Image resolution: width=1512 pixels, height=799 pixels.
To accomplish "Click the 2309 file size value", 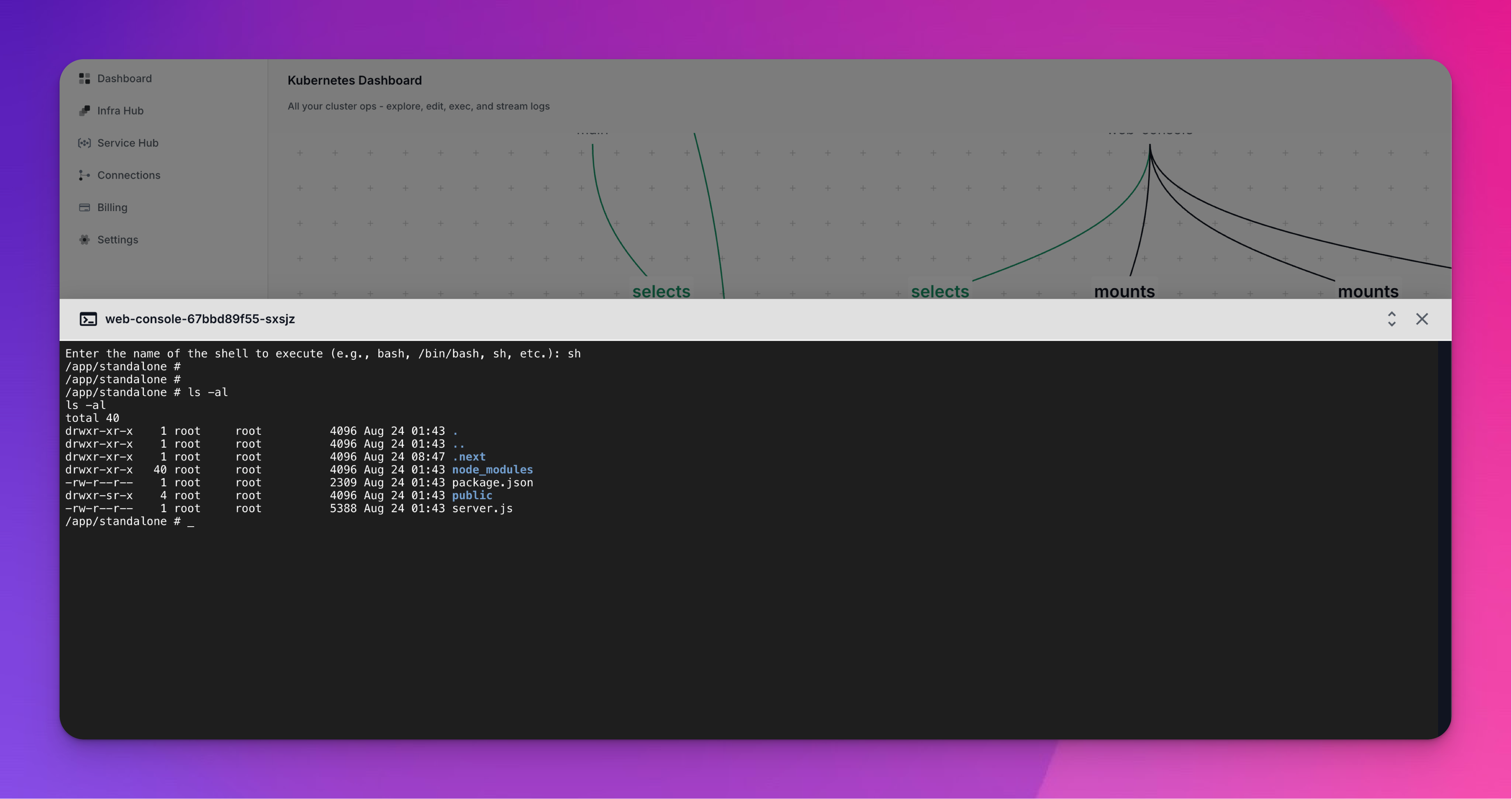I will [x=344, y=483].
